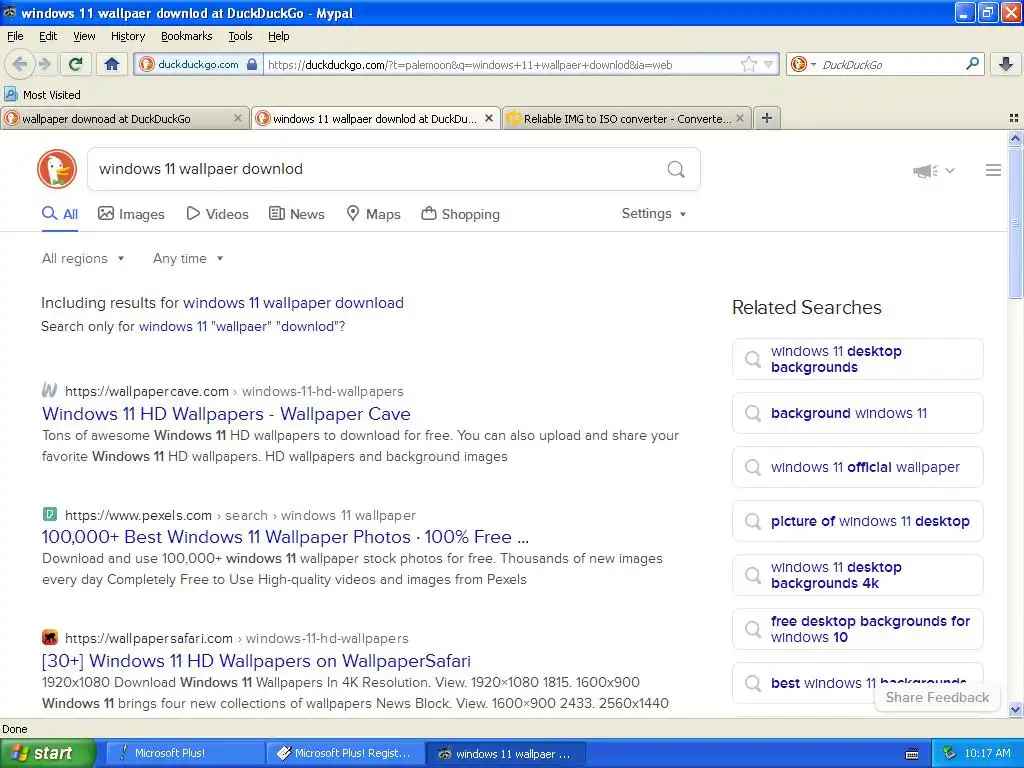The height and width of the screenshot is (768, 1024).
Task: Submit the DuckDuckGo search with the magnifier
Action: pos(676,169)
